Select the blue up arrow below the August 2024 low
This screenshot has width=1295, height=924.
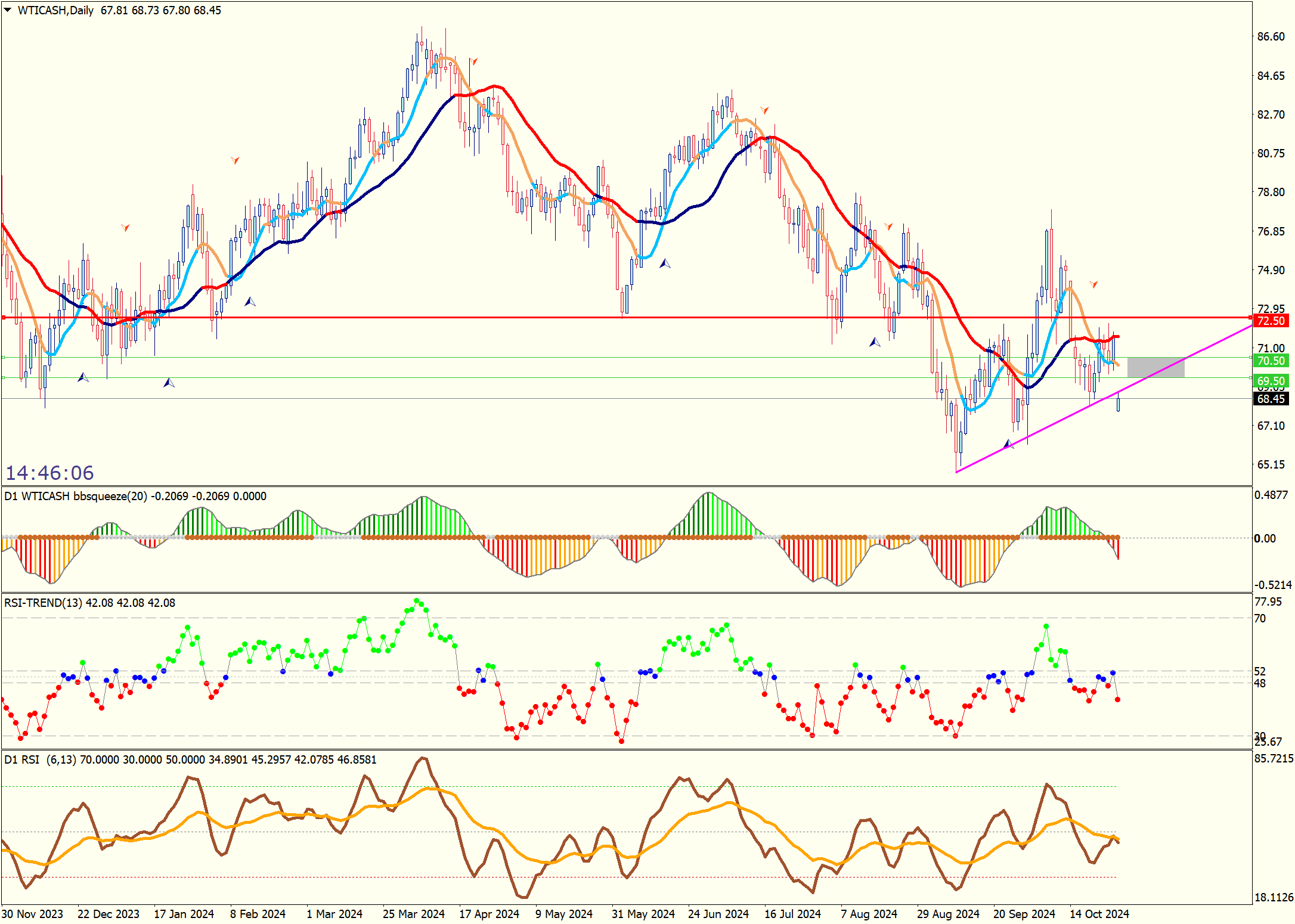(875, 342)
